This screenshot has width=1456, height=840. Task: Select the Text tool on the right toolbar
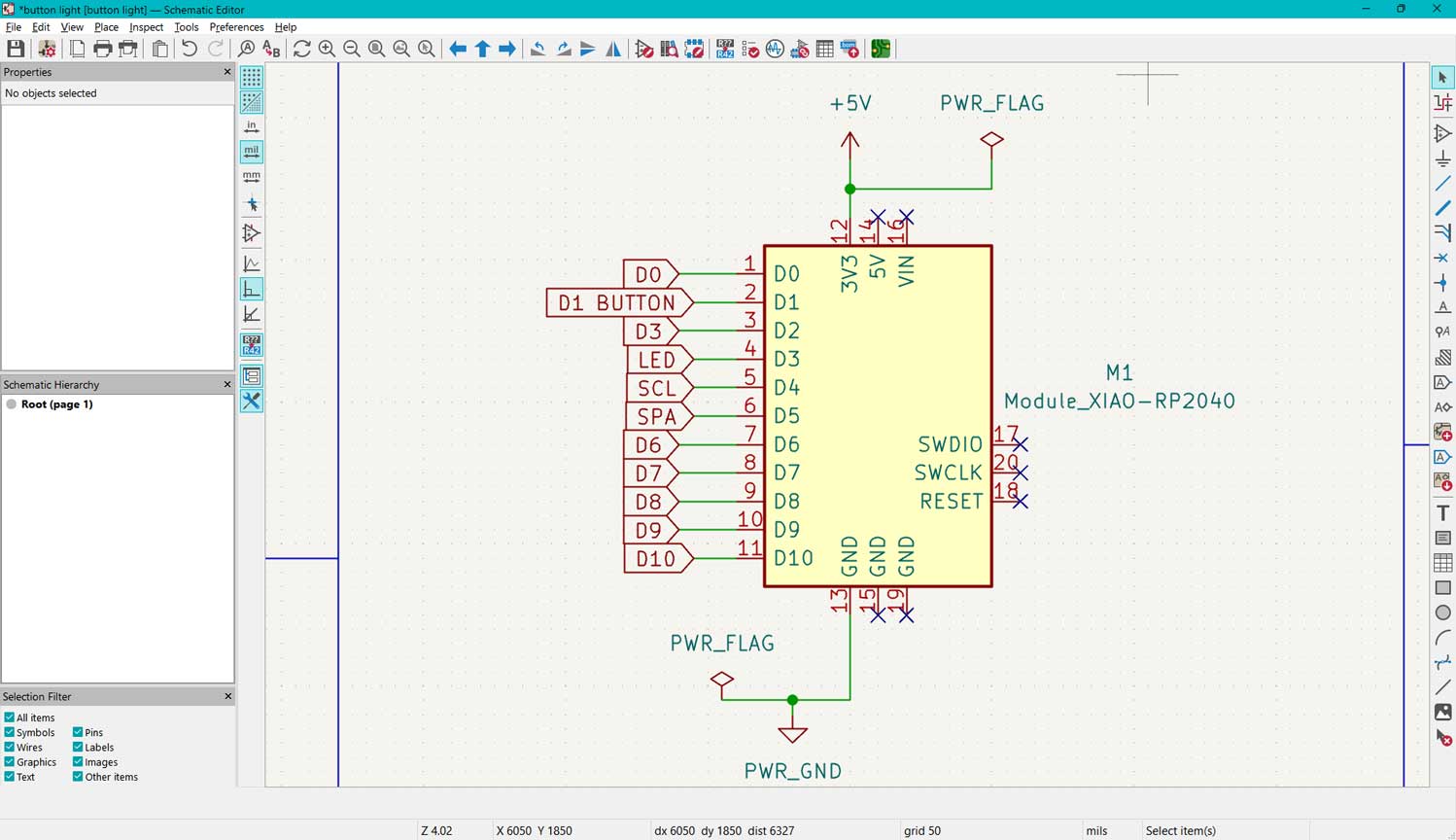coord(1443,513)
